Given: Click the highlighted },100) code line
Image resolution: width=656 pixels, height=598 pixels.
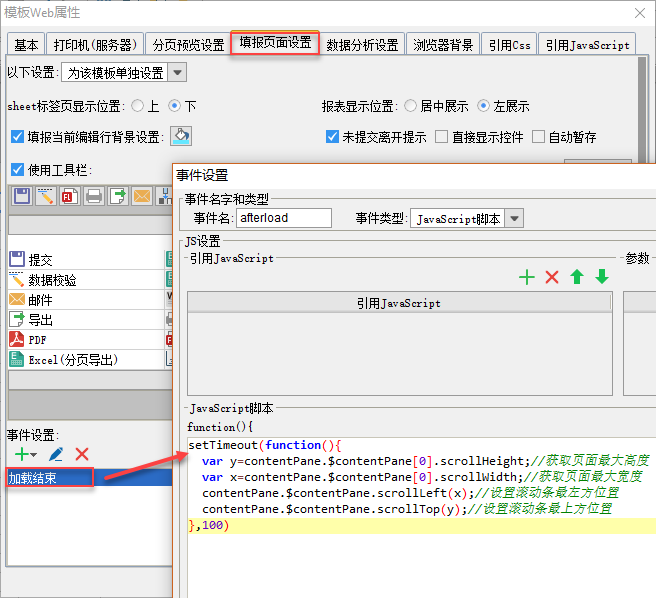Looking at the screenshot, I should (422, 525).
